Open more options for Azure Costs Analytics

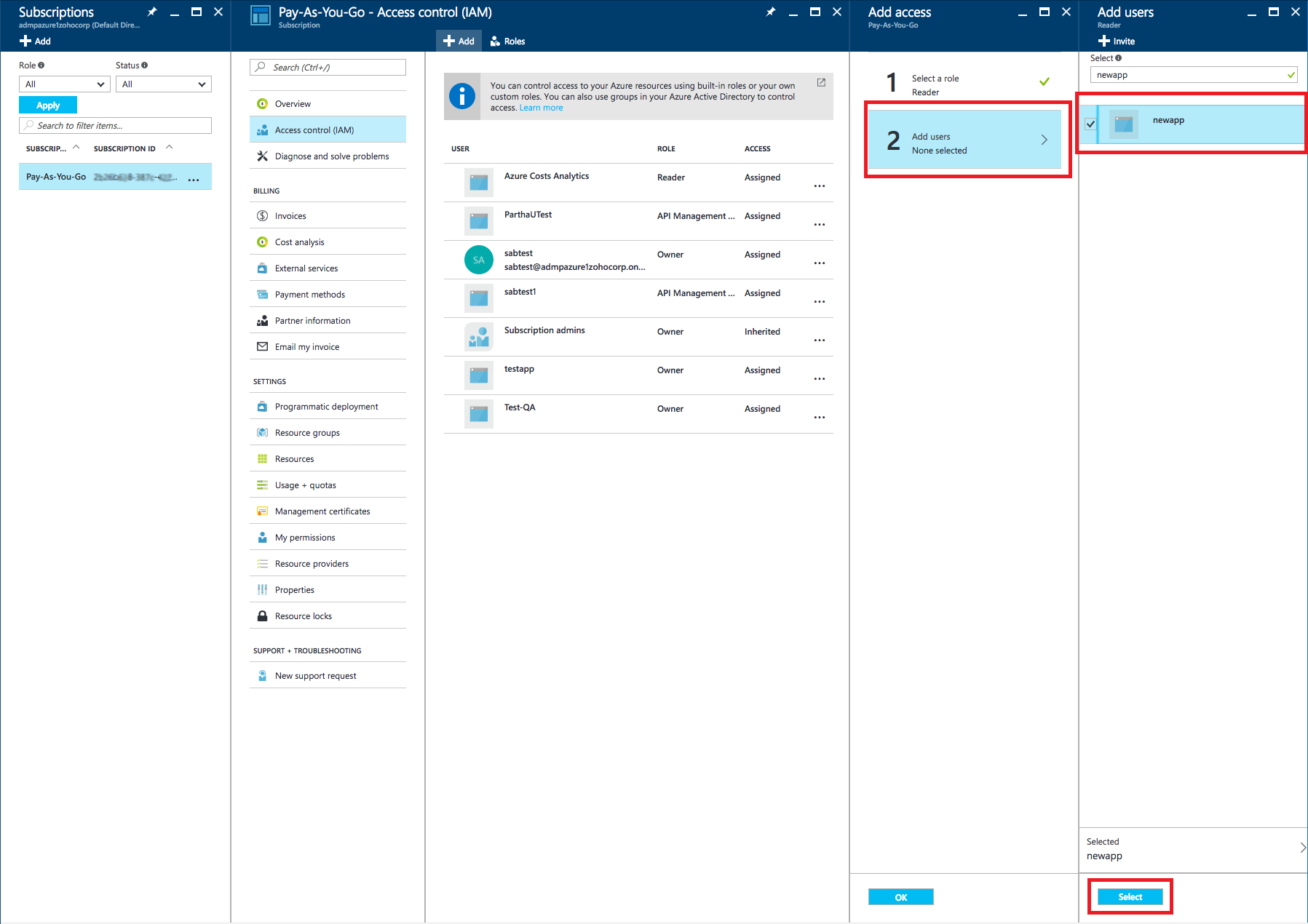(820, 186)
